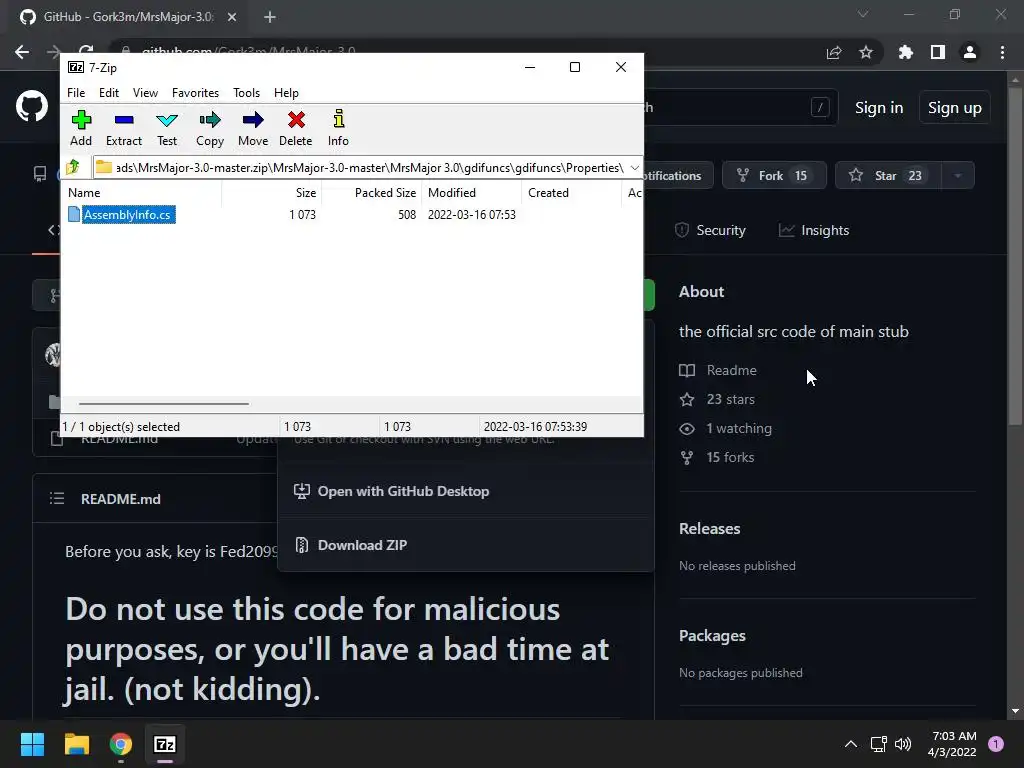Sort by the Modified column header
Viewport: 1024px width, 768px height.
pyautogui.click(x=472, y=193)
